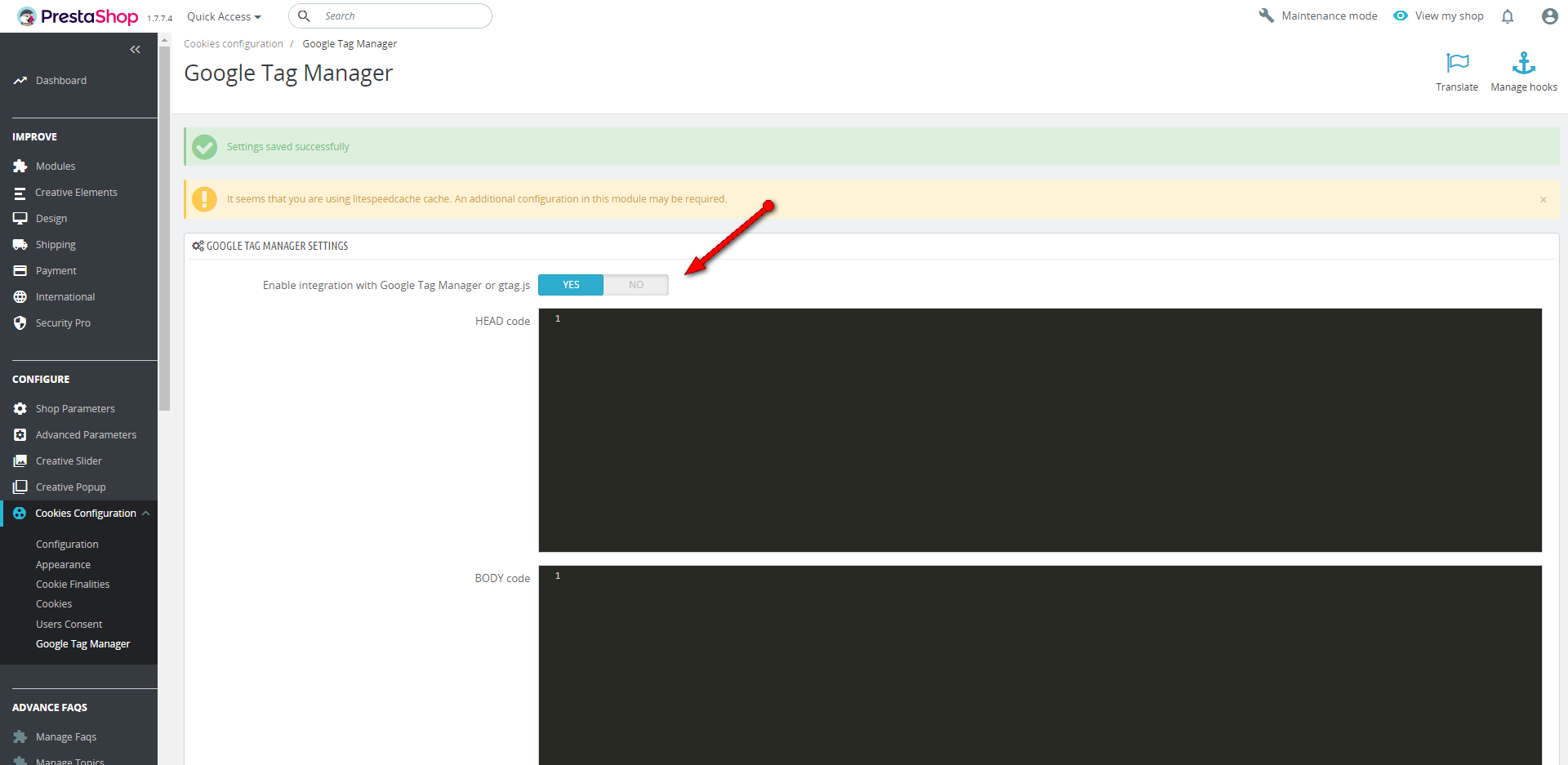Go to Cookies configuration breadcrumb link
Screen dimensions: 1568x765
point(234,44)
